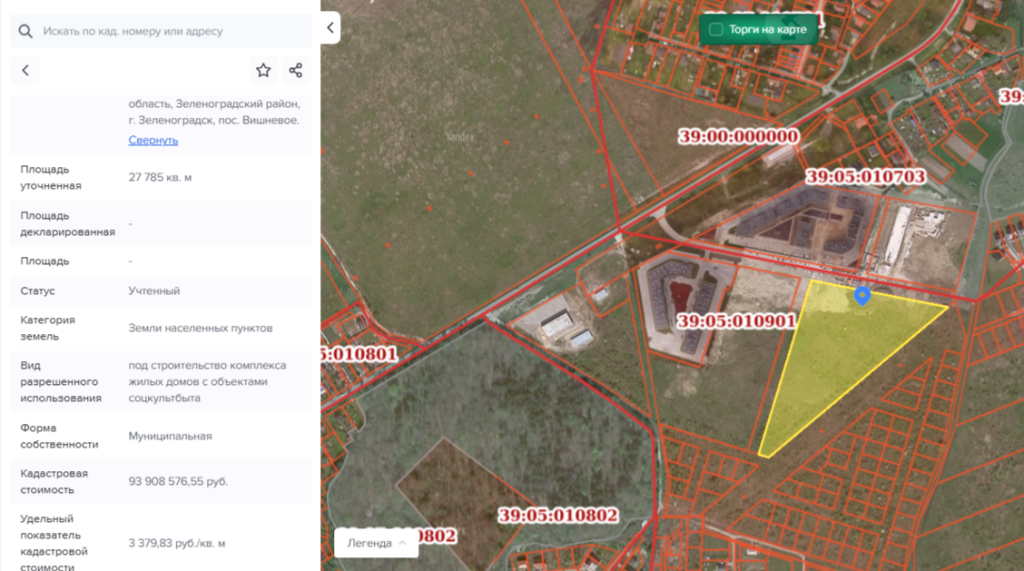The width and height of the screenshot is (1024, 571).
Task: Click the magnifier search icon
Action: coord(25,31)
